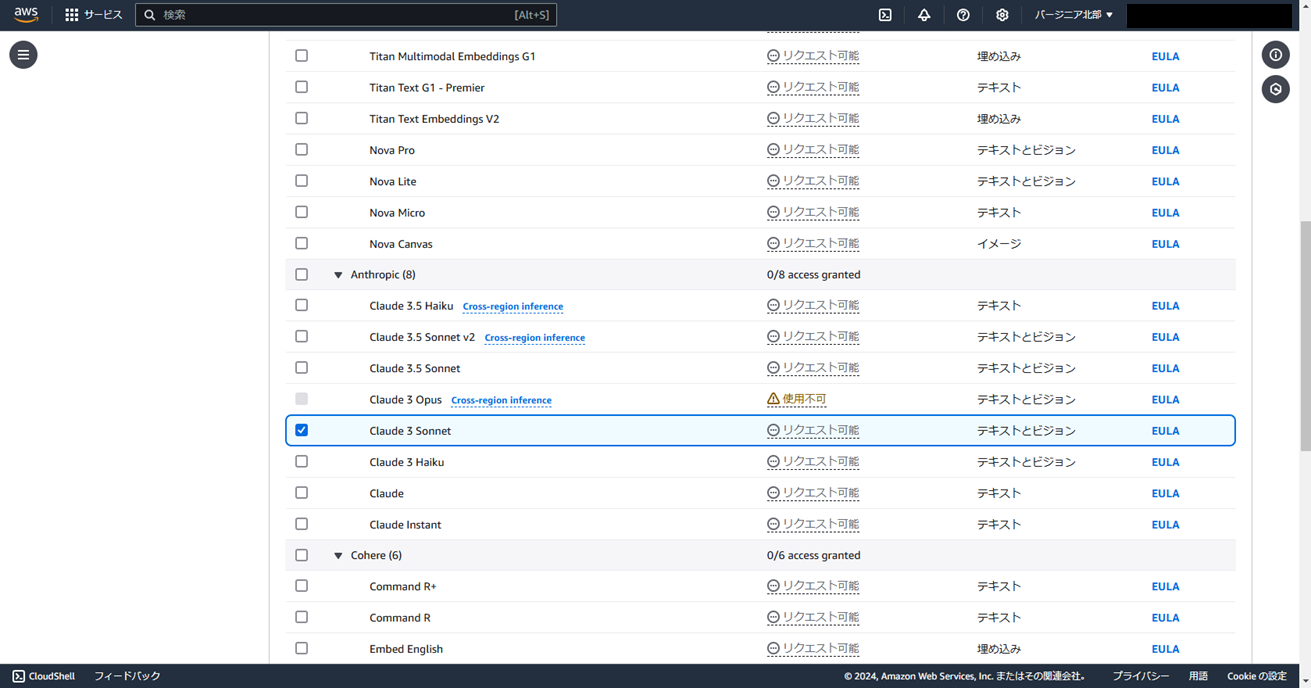Click the Claude 3.5 Sonnet model name
1311x688 pixels.
tap(415, 369)
